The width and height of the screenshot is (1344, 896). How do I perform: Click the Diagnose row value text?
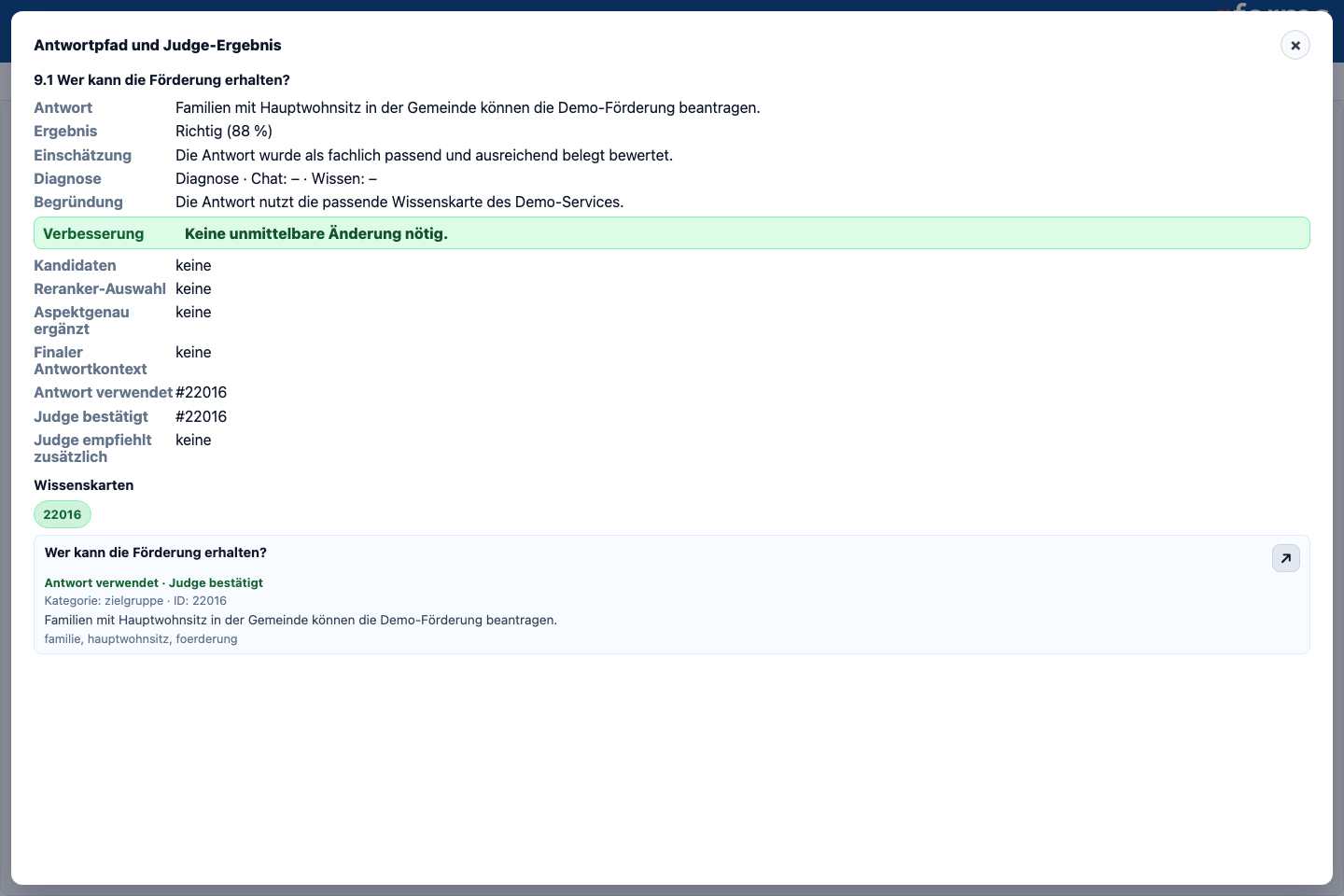point(276,178)
